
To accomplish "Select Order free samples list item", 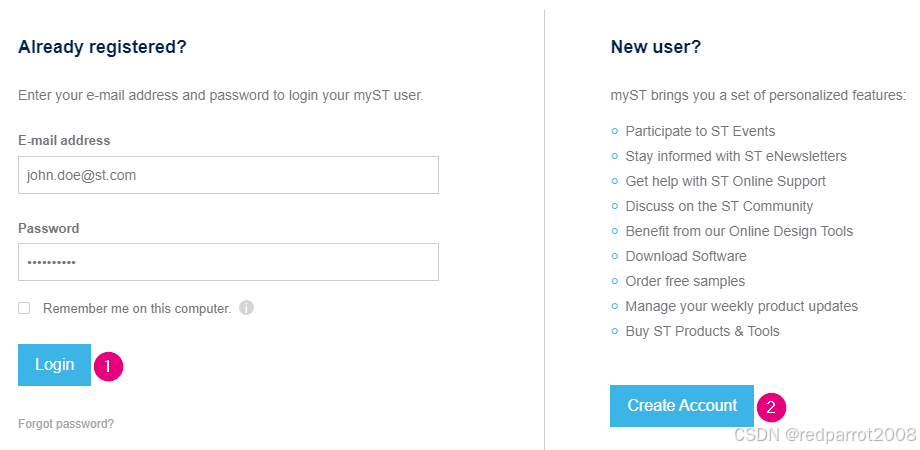I will point(685,281).
